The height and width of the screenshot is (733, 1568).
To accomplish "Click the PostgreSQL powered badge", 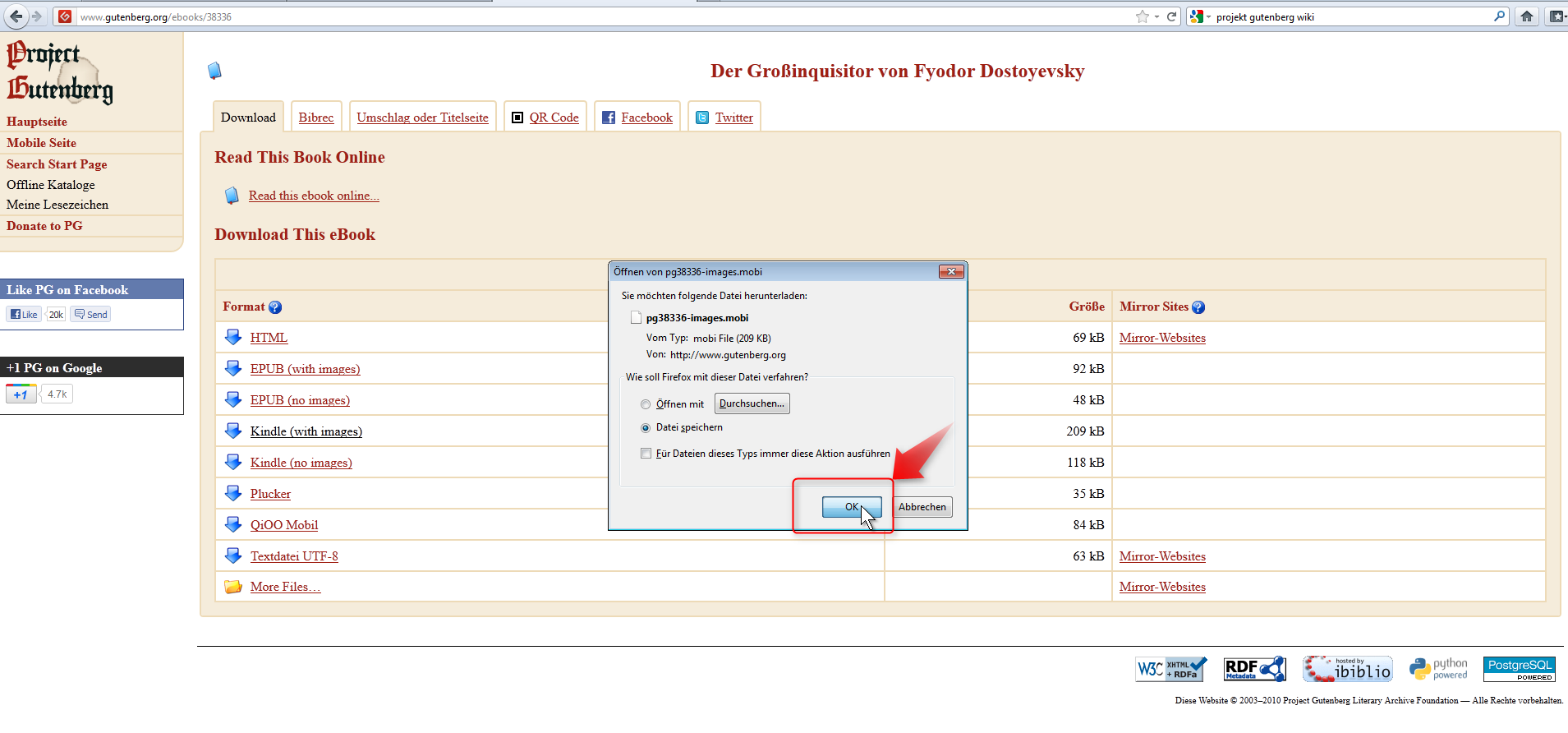I will 1520,669.
